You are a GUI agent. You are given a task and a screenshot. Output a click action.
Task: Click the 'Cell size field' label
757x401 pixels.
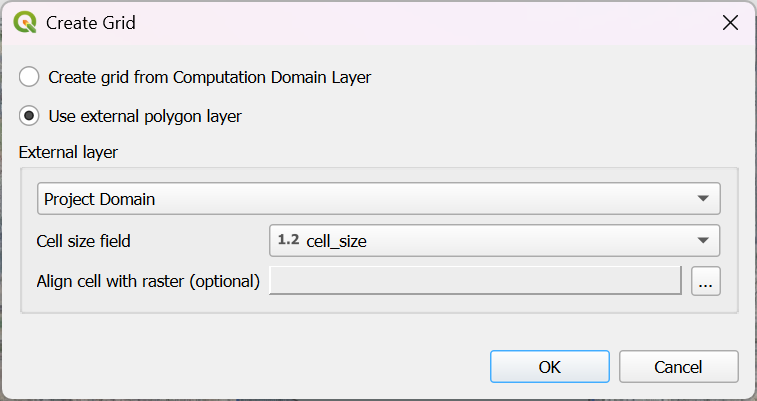coord(84,240)
